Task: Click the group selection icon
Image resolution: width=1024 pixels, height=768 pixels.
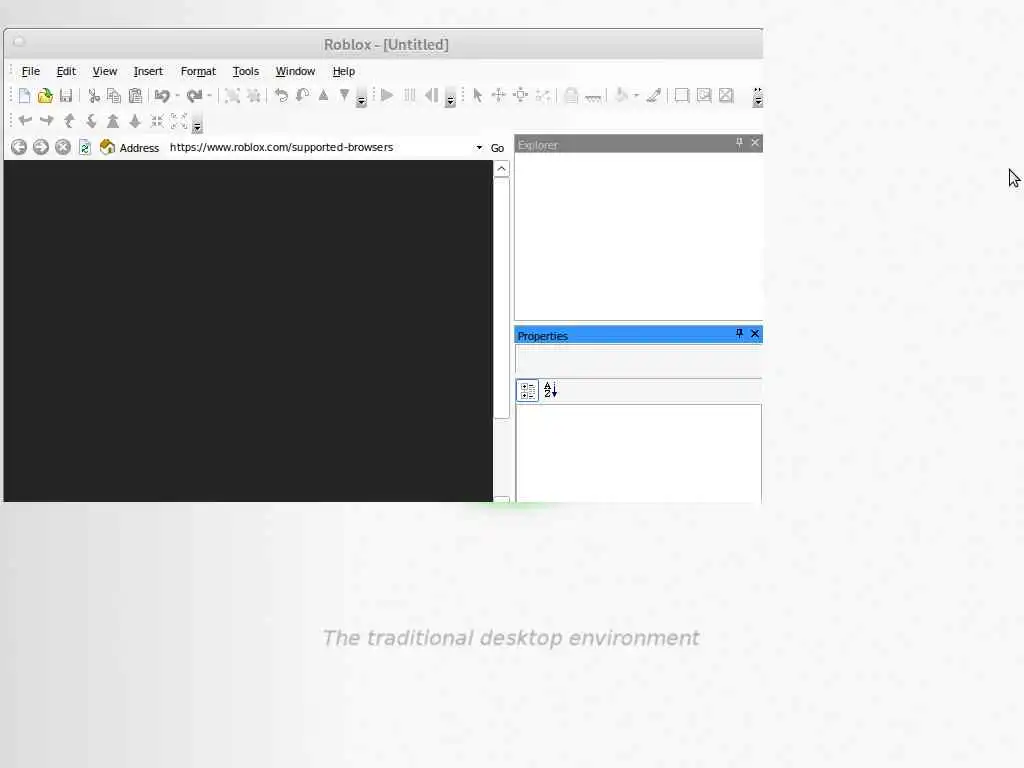Action: (232, 96)
